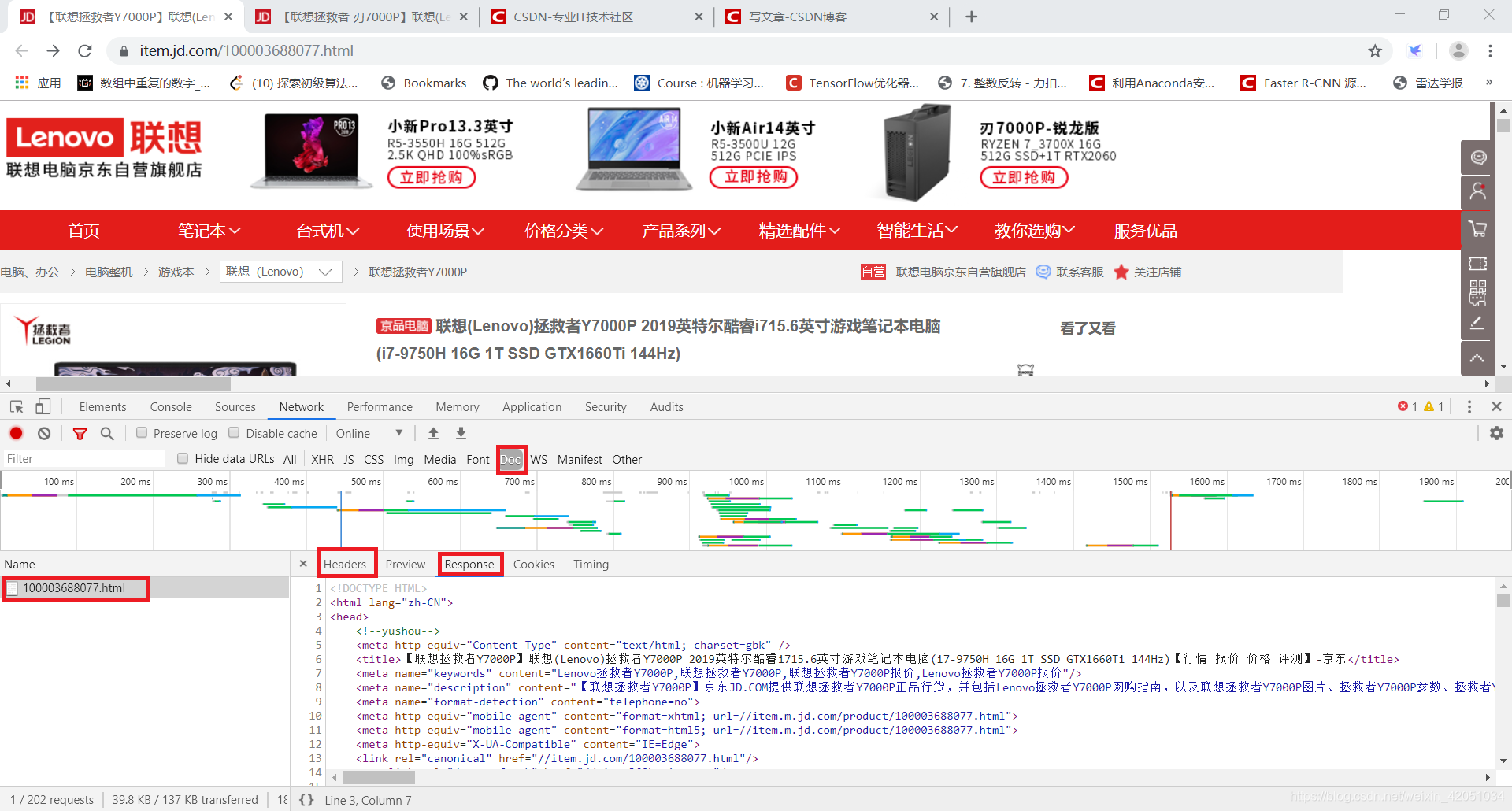Toggle the DevTools inspect element picker
The width and height of the screenshot is (1512, 811).
point(17,406)
